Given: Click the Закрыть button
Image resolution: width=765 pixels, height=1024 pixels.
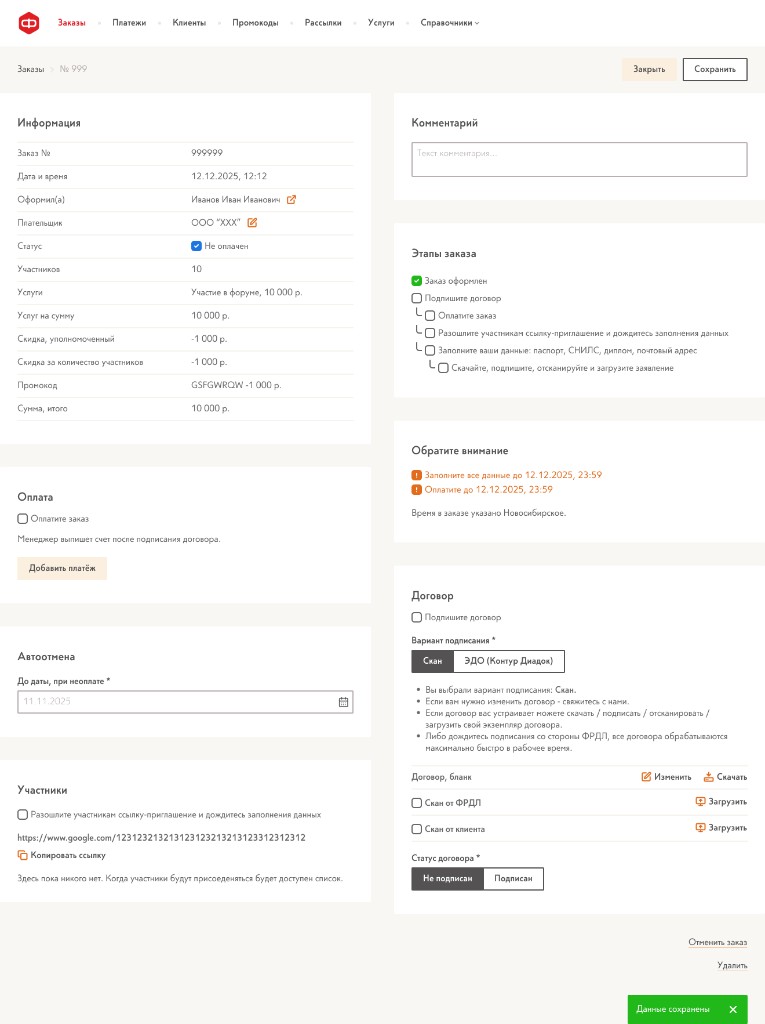Looking at the screenshot, I should (649, 69).
